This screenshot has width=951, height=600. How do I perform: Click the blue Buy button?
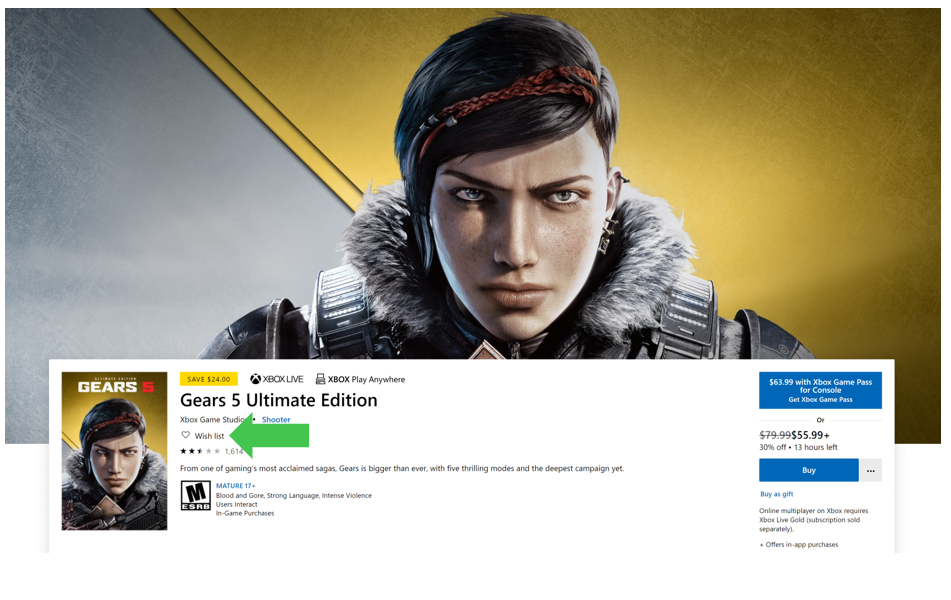click(x=808, y=470)
